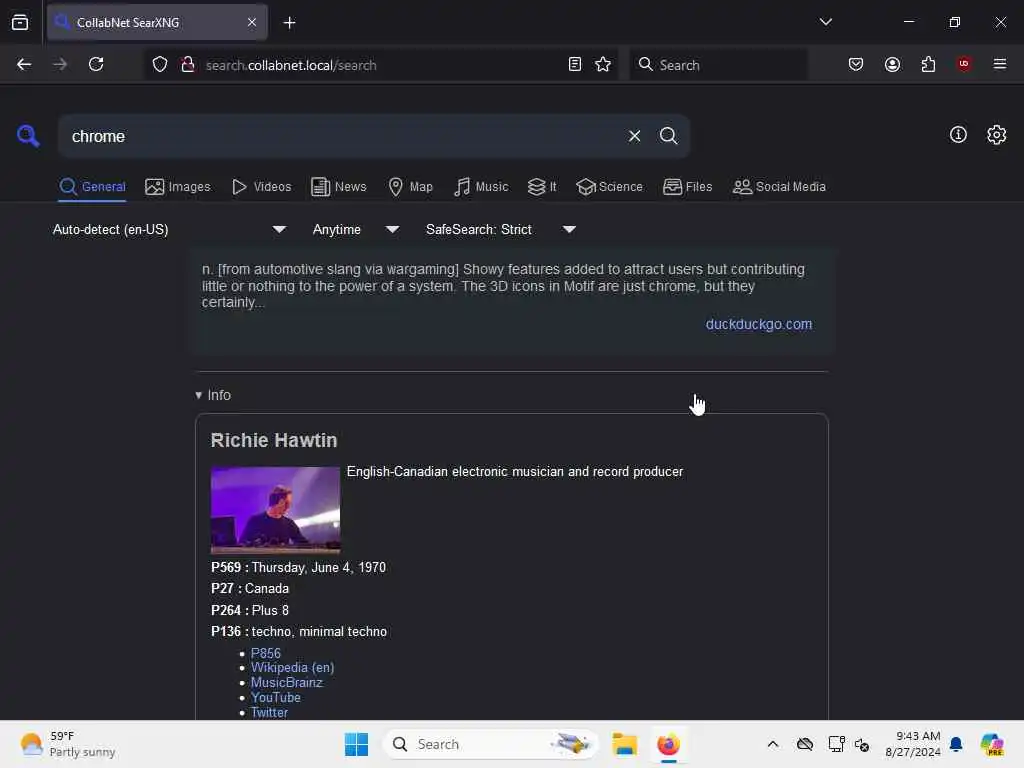
Task: Open the YouTube link
Action: click(276, 697)
